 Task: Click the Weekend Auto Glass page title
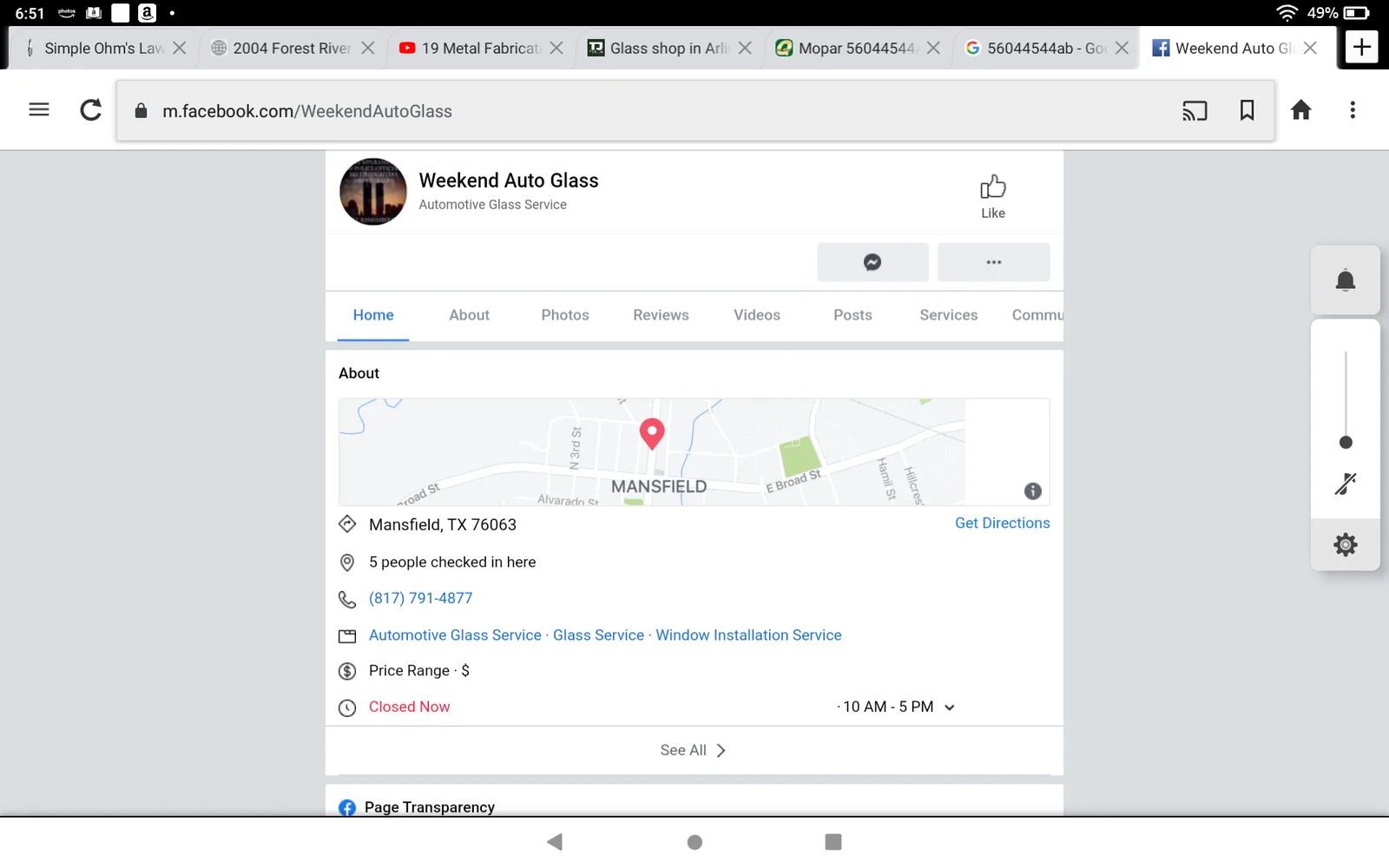[509, 181]
